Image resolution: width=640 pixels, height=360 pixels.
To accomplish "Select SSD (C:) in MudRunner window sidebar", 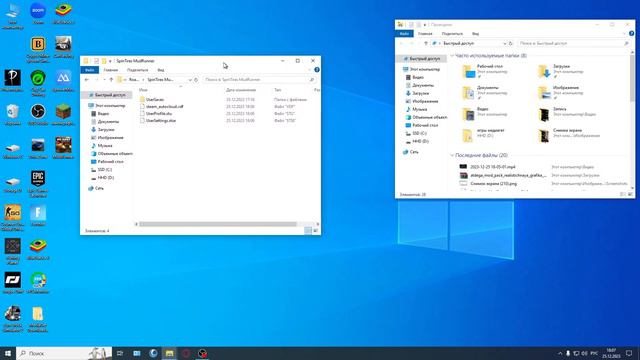I will [x=104, y=169].
